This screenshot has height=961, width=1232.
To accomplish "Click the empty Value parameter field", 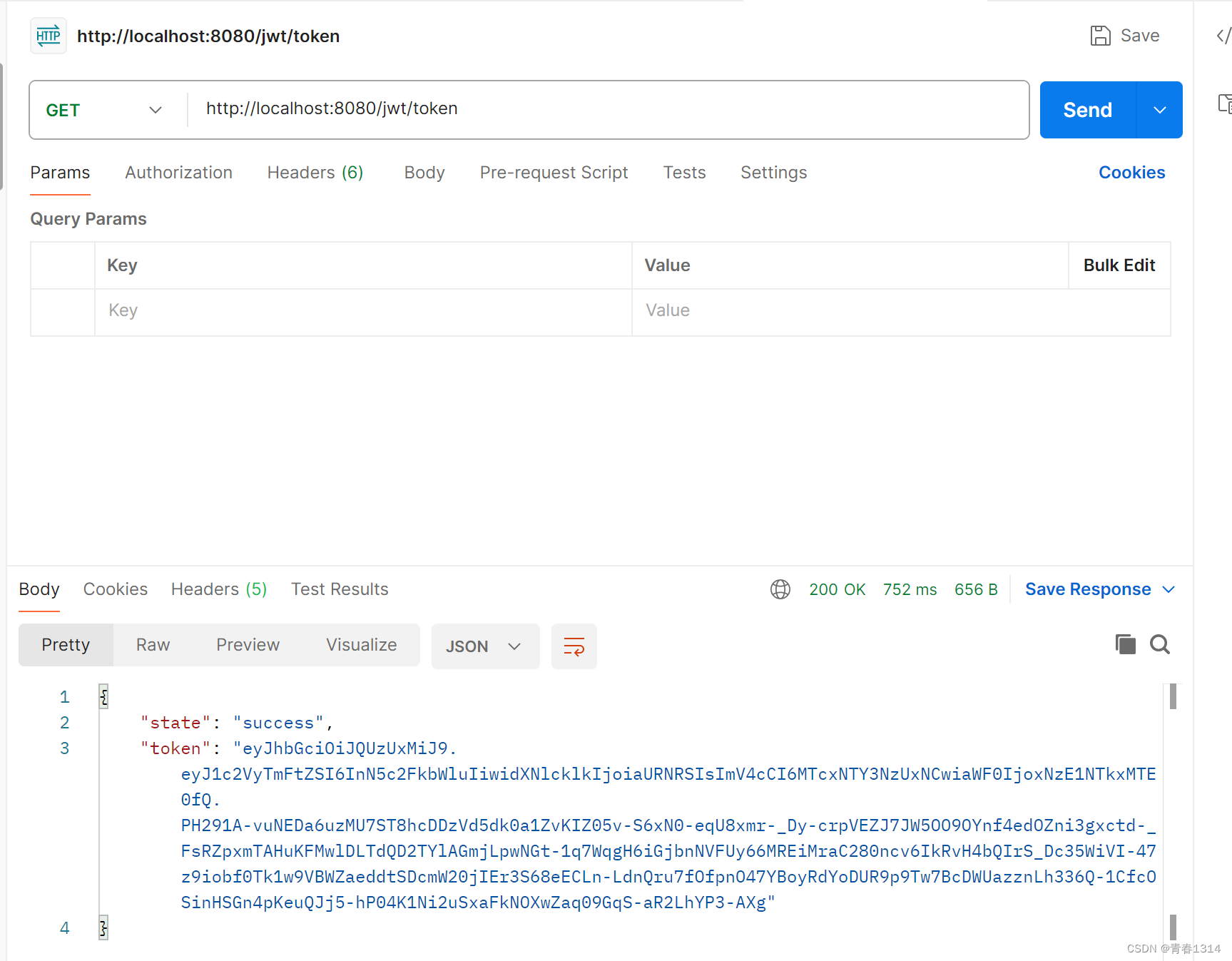I will (900, 311).
